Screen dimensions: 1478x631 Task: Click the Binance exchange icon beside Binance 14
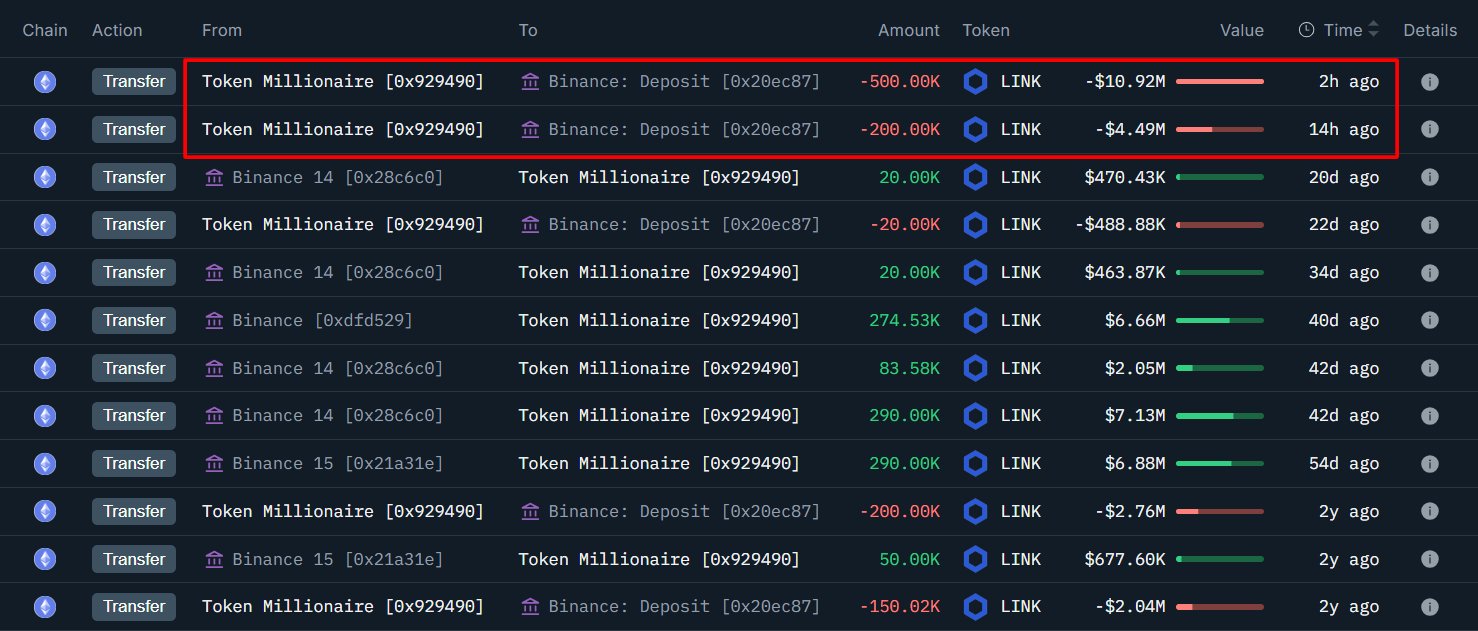214,177
